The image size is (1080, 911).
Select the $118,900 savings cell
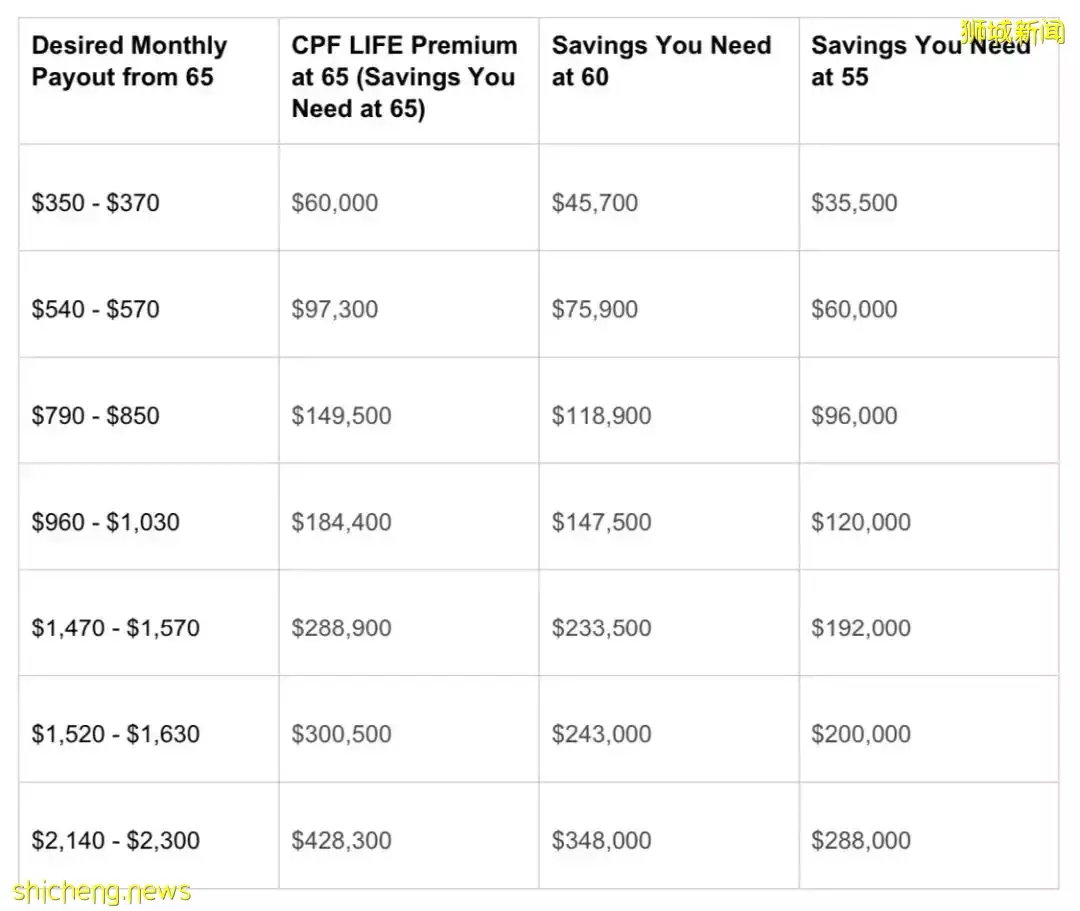tap(601, 416)
